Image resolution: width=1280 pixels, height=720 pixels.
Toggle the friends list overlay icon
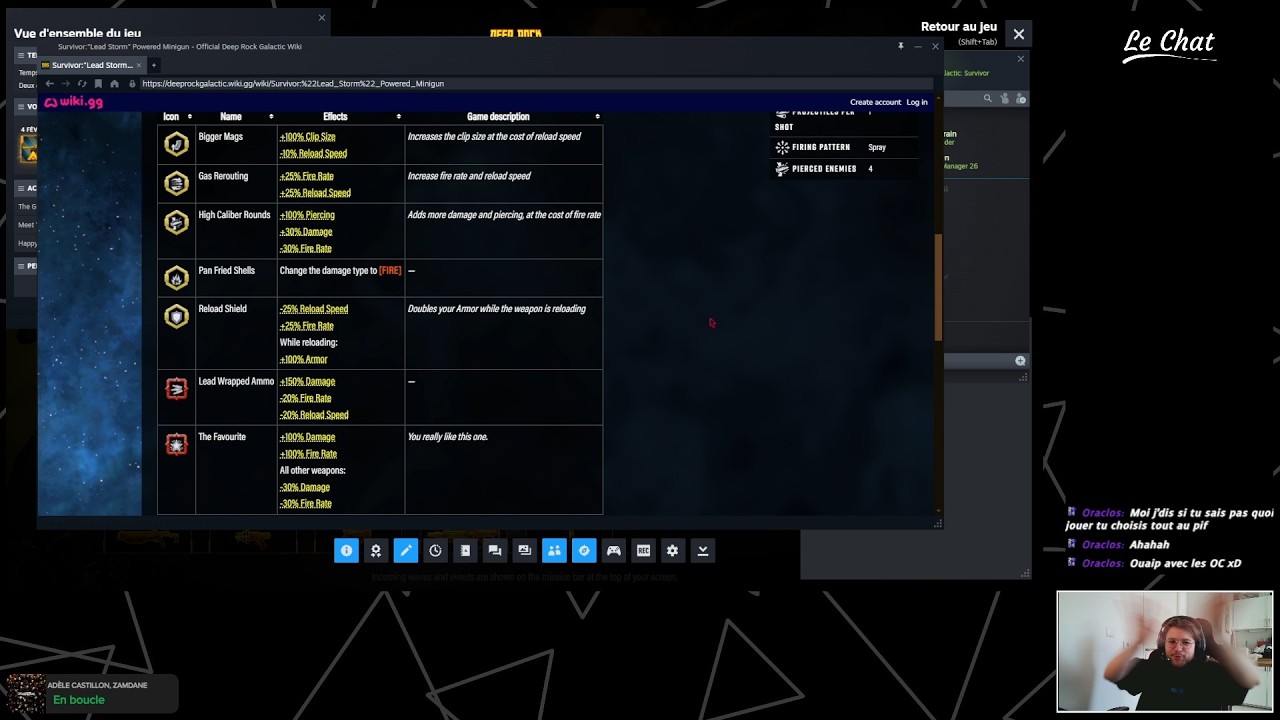coord(554,550)
